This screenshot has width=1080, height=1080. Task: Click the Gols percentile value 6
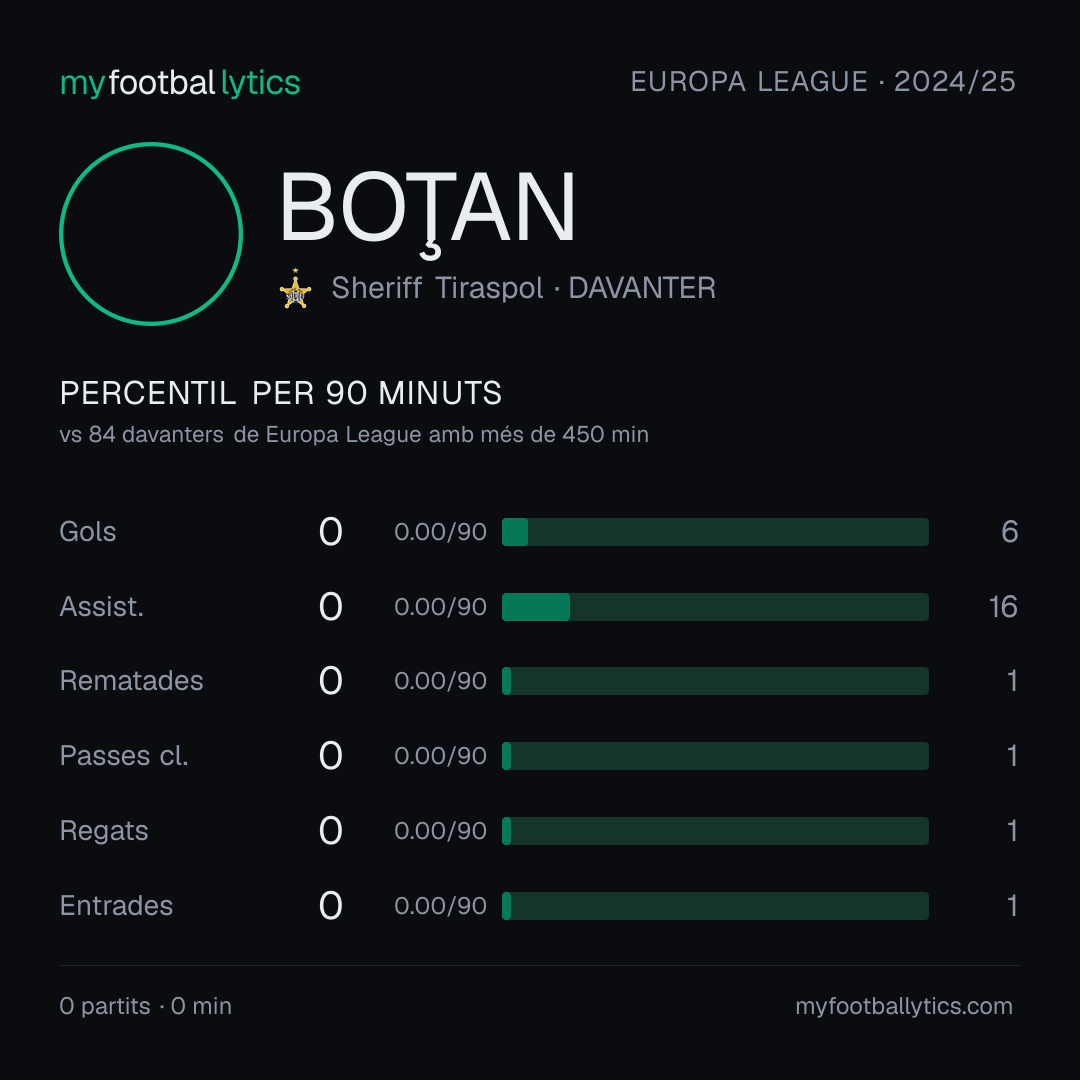tap(1010, 532)
